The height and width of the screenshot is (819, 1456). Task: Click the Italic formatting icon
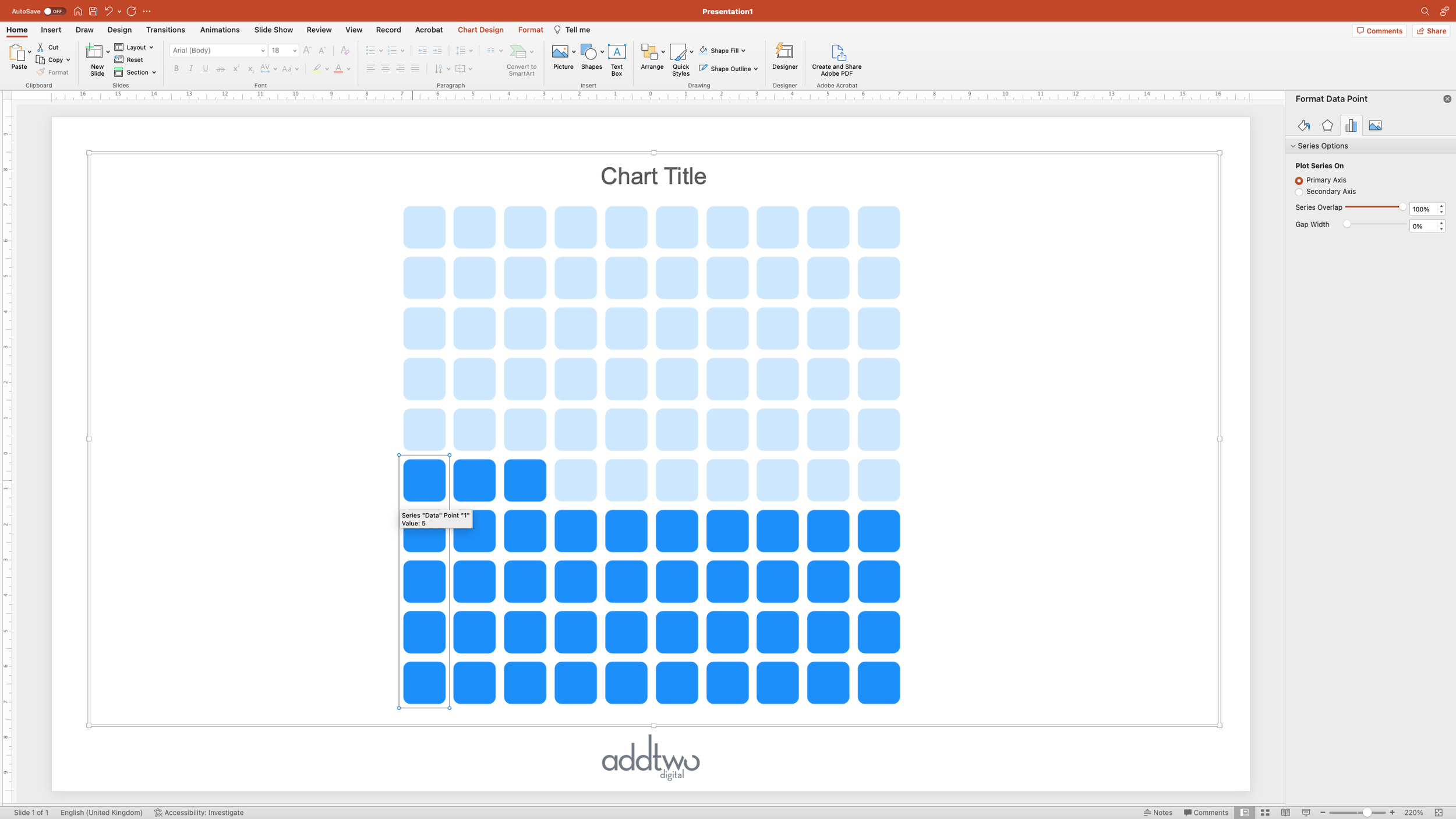[x=190, y=69]
